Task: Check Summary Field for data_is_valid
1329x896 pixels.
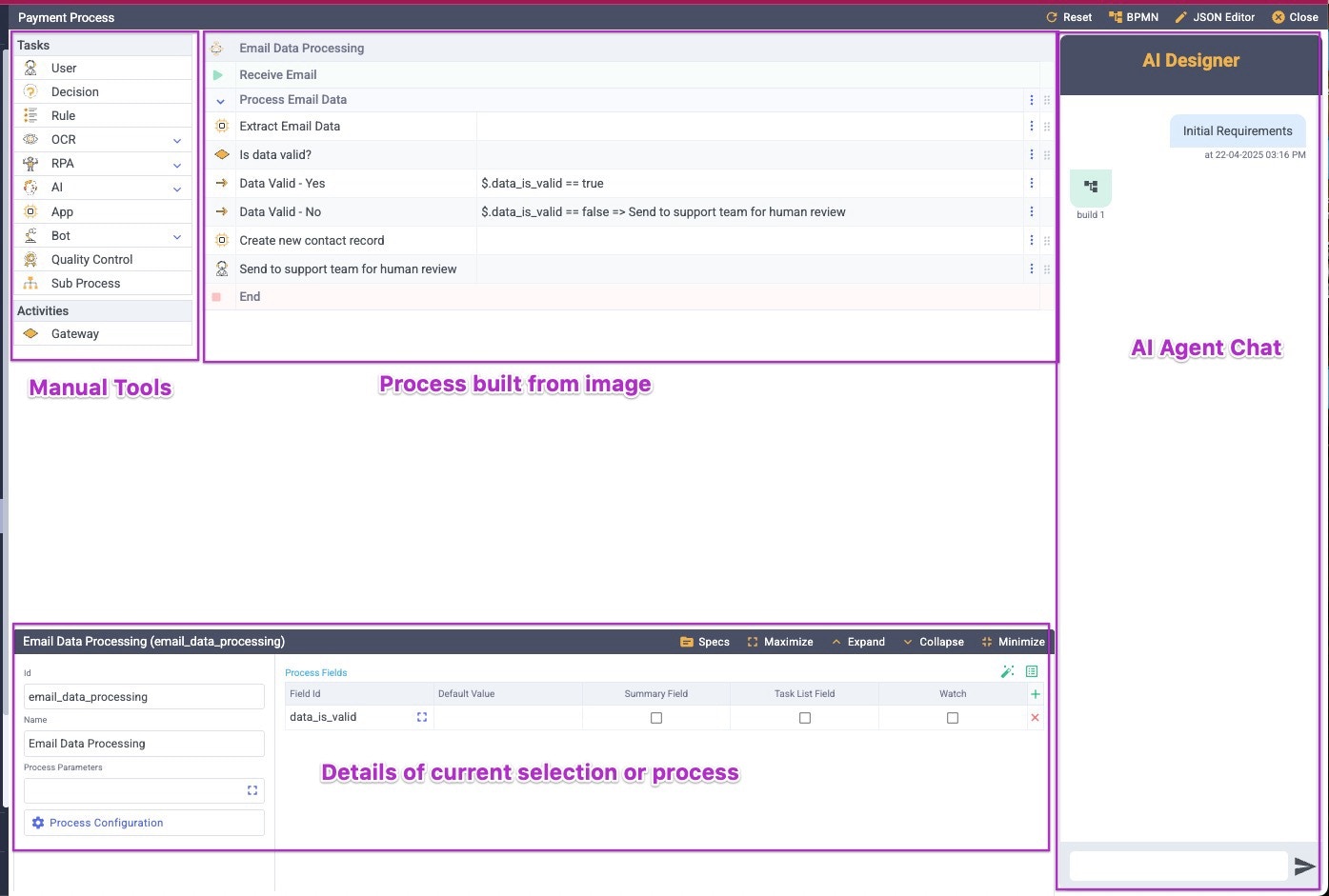Action: (656, 717)
